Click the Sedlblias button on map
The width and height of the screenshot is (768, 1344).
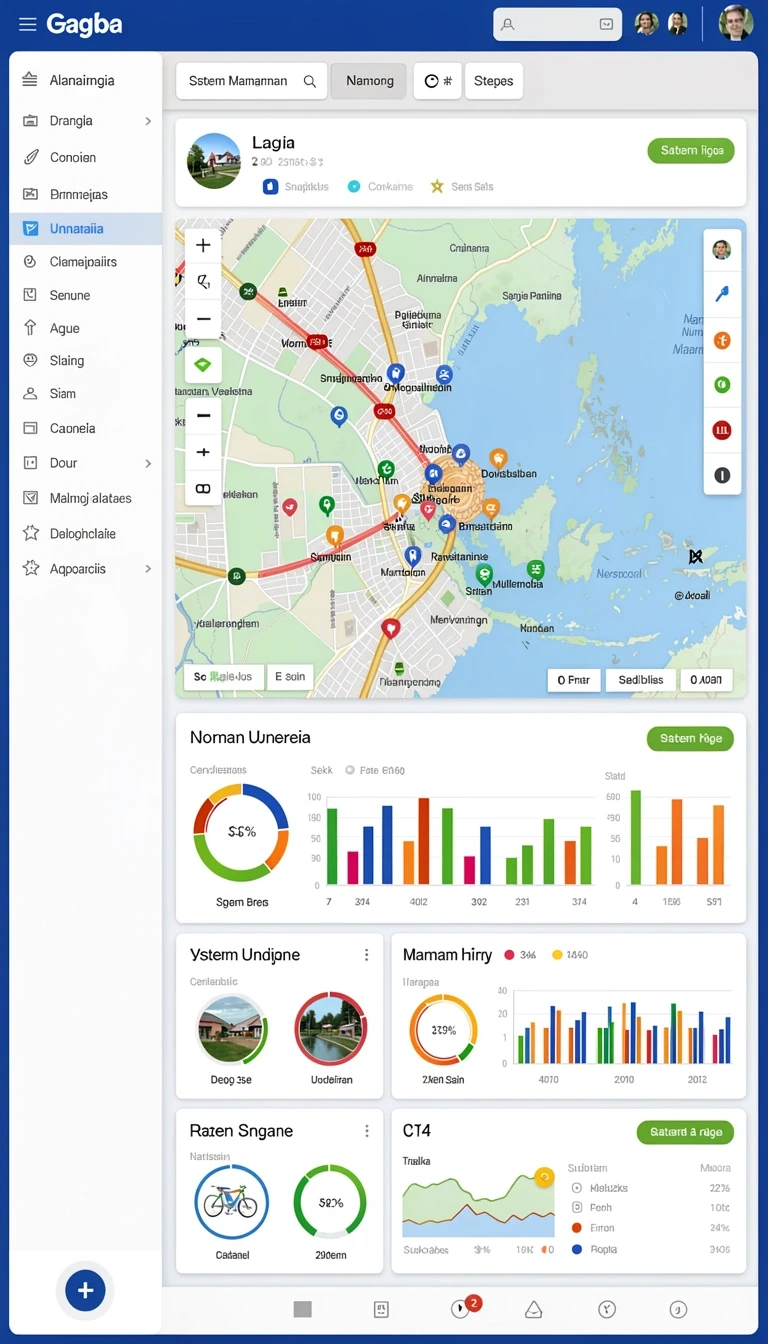[x=640, y=680]
